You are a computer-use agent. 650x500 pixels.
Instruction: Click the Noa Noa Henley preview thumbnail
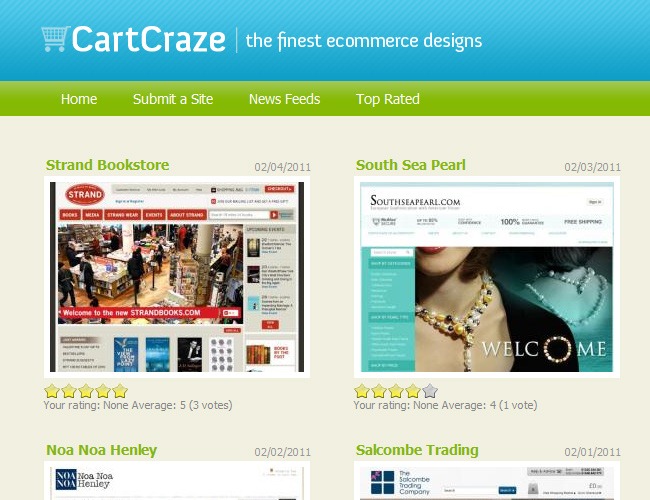177,482
